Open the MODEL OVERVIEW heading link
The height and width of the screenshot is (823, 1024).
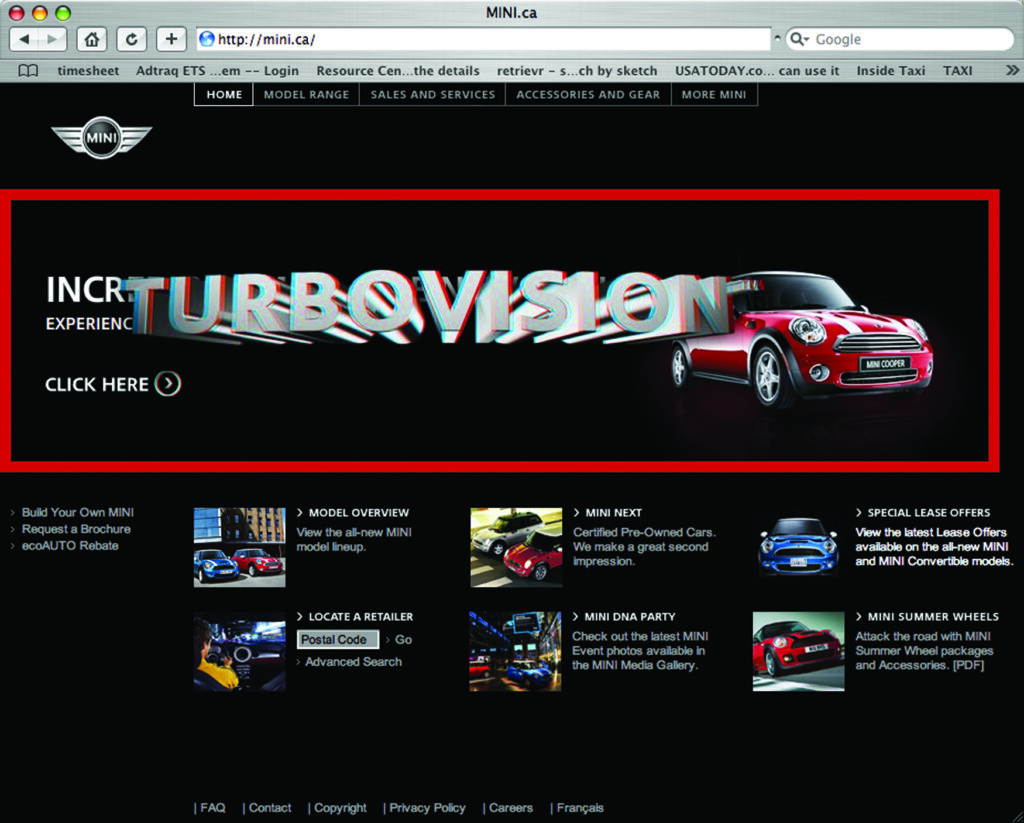[x=359, y=513]
